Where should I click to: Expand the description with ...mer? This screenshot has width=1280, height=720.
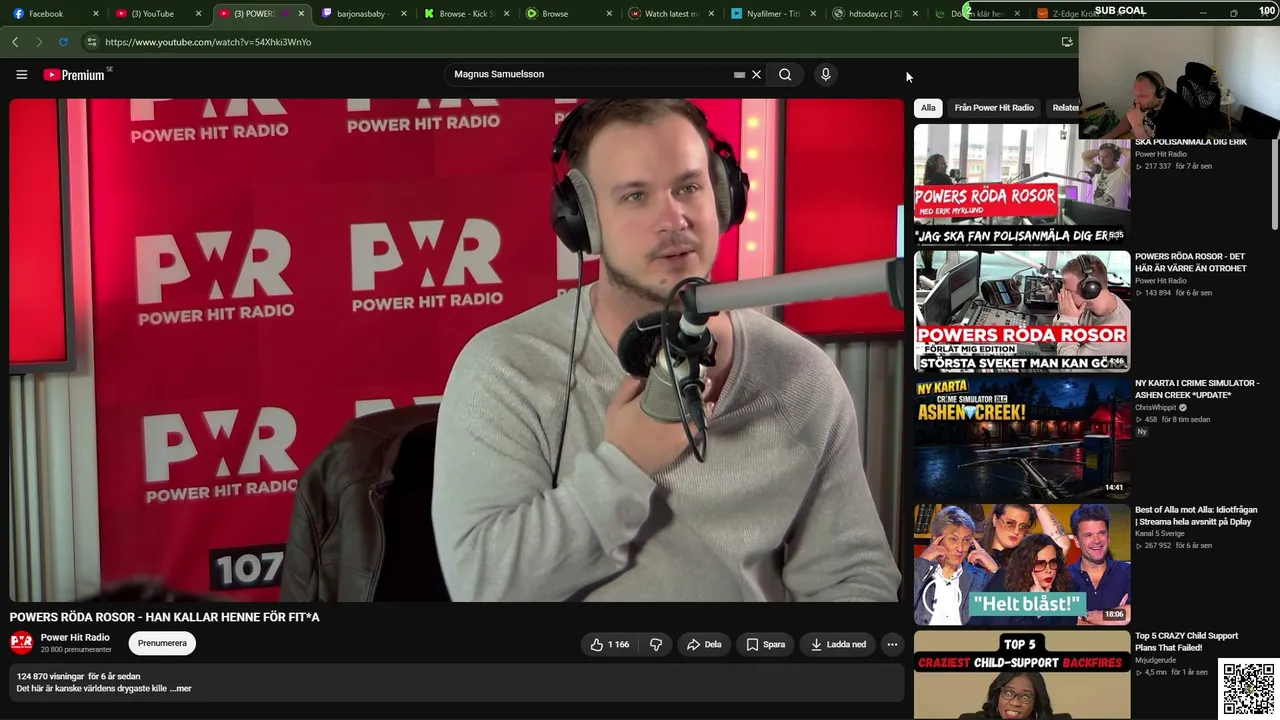[180, 689]
